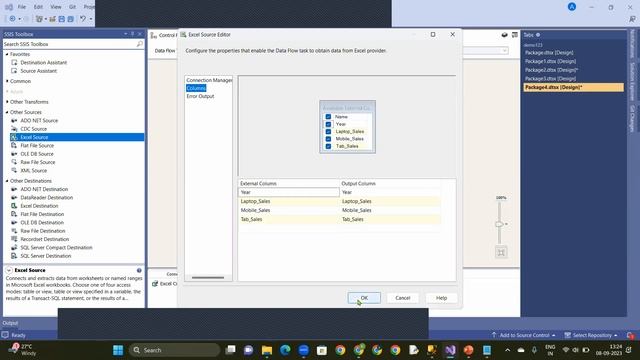Collapse the Favorites group
The width and height of the screenshot is (640, 360).
(7, 54)
